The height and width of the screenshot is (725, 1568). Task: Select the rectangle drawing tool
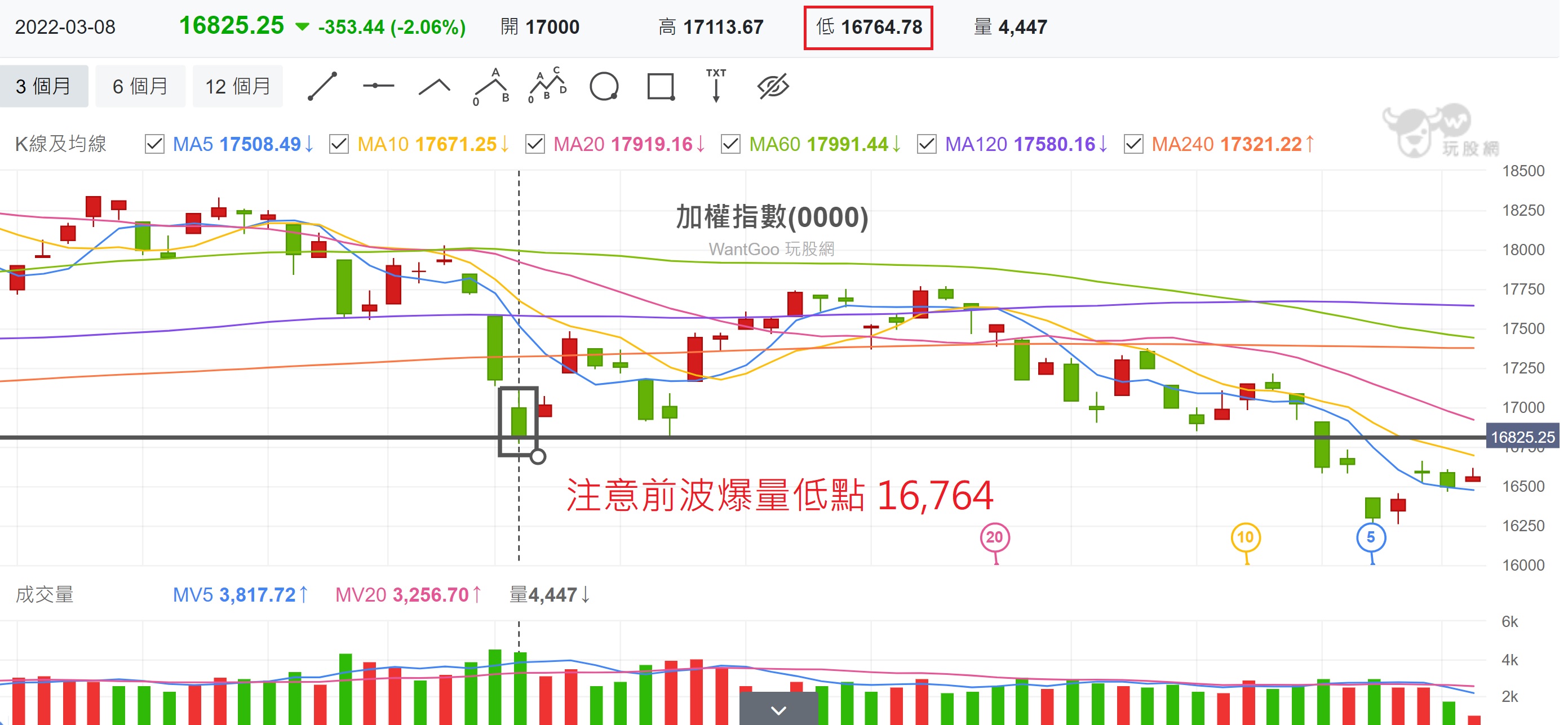click(x=661, y=86)
